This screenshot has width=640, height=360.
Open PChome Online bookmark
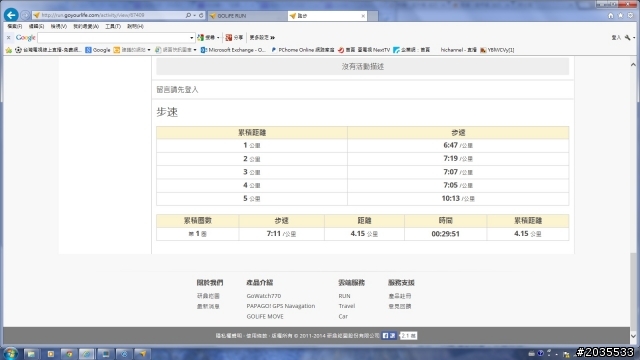pyautogui.click(x=302, y=50)
